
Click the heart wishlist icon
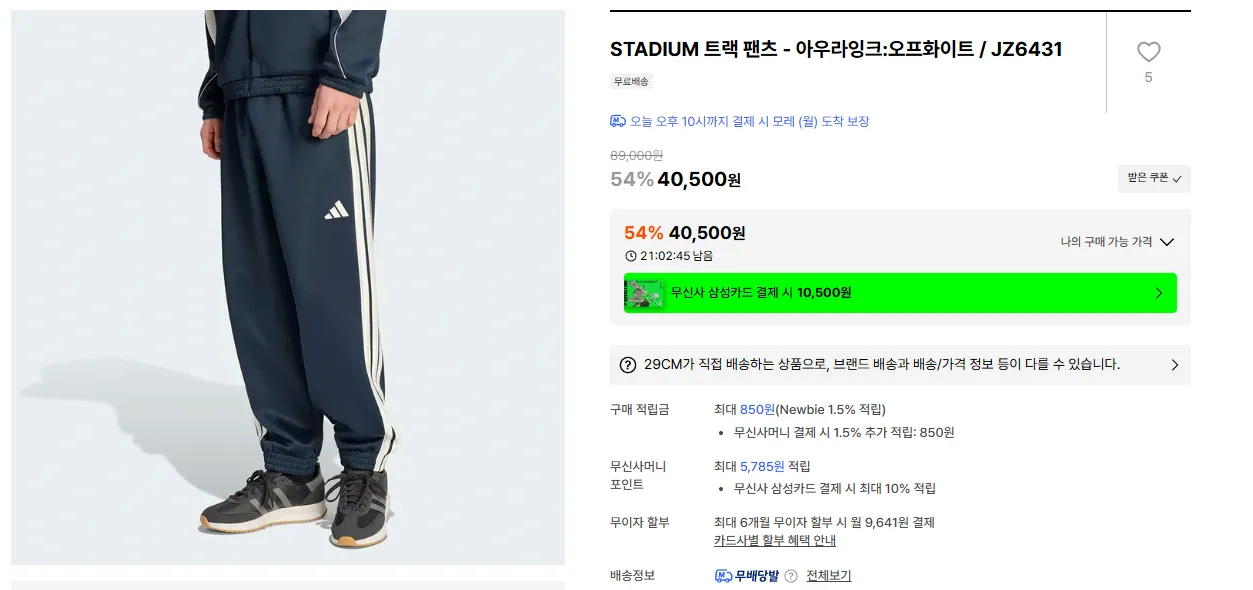coord(1148,52)
